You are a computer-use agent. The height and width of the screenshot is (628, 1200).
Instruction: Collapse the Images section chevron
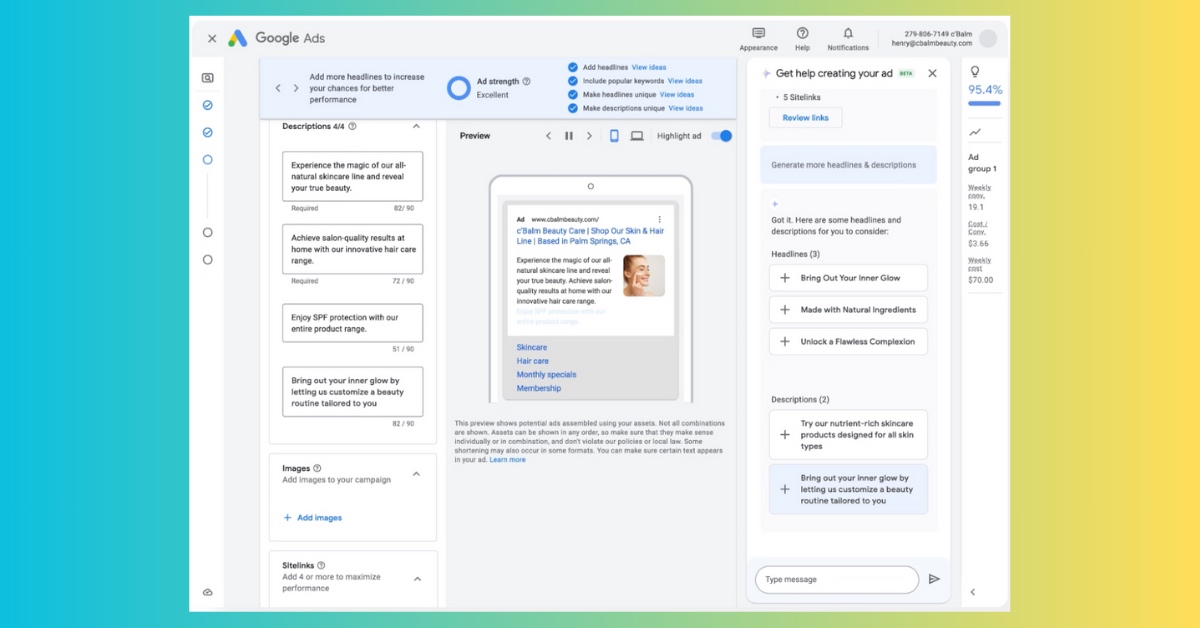tap(416, 474)
